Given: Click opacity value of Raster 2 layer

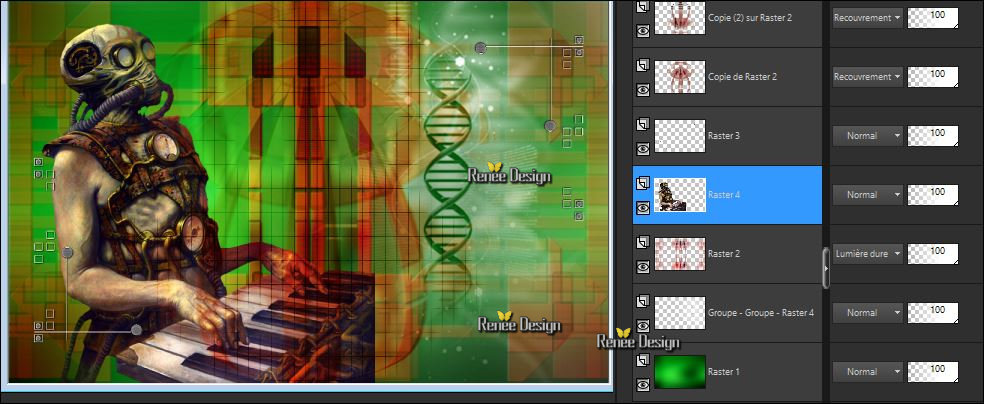Looking at the screenshot, I should pyautogui.click(x=933, y=253).
